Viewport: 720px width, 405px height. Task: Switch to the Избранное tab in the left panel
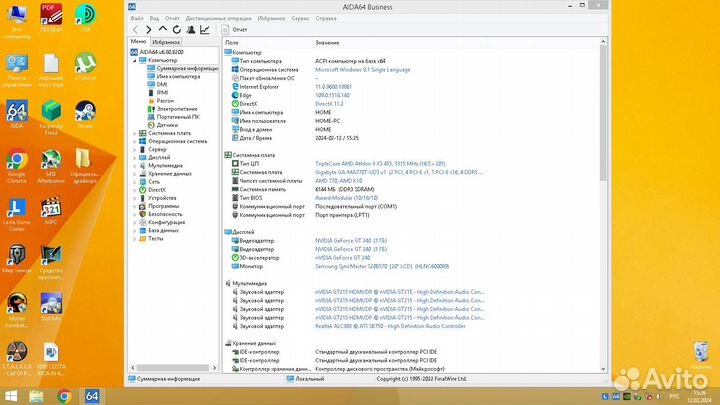(x=165, y=42)
